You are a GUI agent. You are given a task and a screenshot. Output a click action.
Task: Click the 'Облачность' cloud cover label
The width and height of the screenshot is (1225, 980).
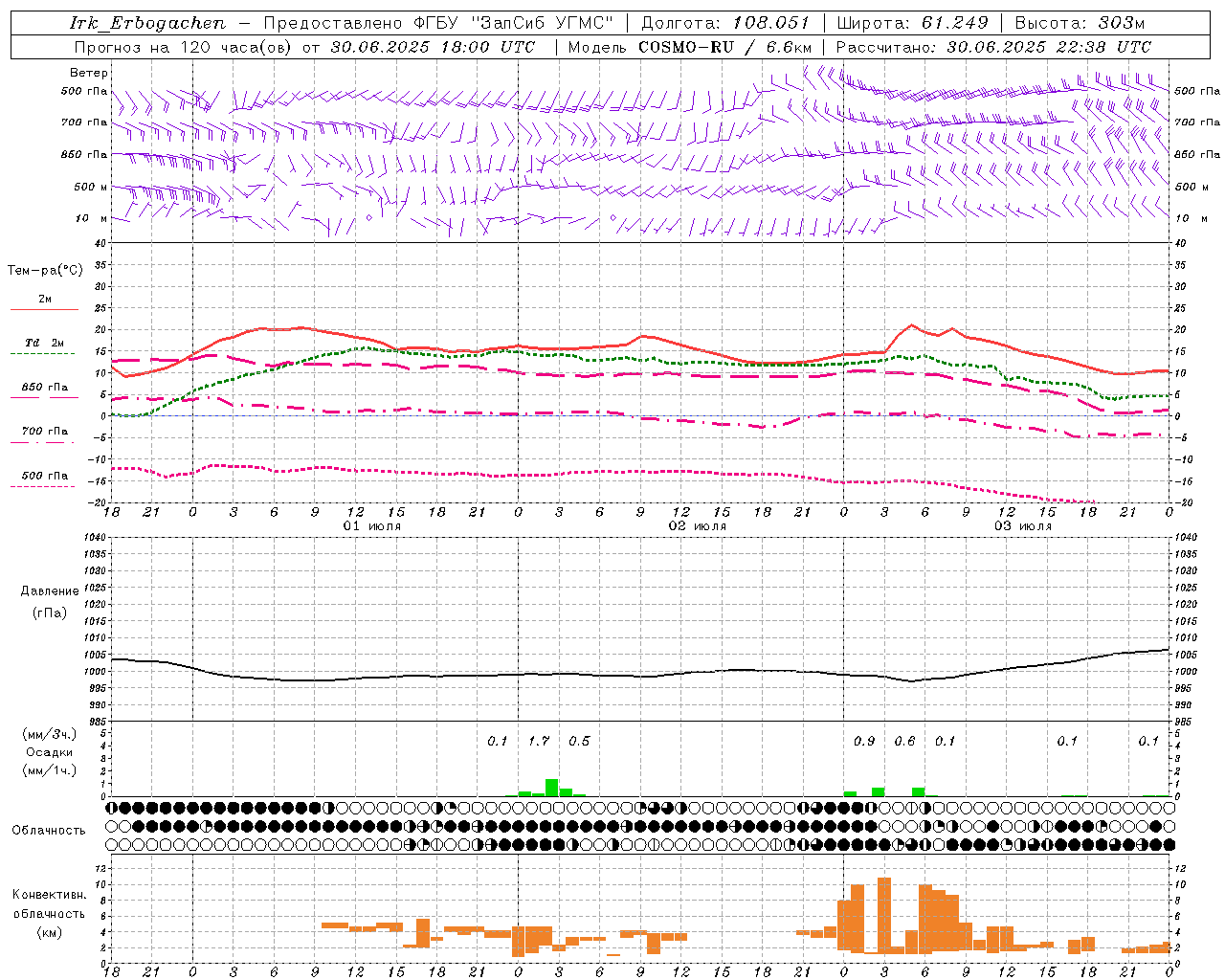(49, 831)
